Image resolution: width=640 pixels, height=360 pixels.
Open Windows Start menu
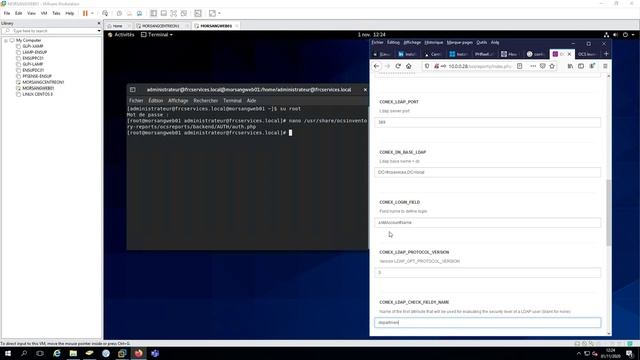click(8, 353)
